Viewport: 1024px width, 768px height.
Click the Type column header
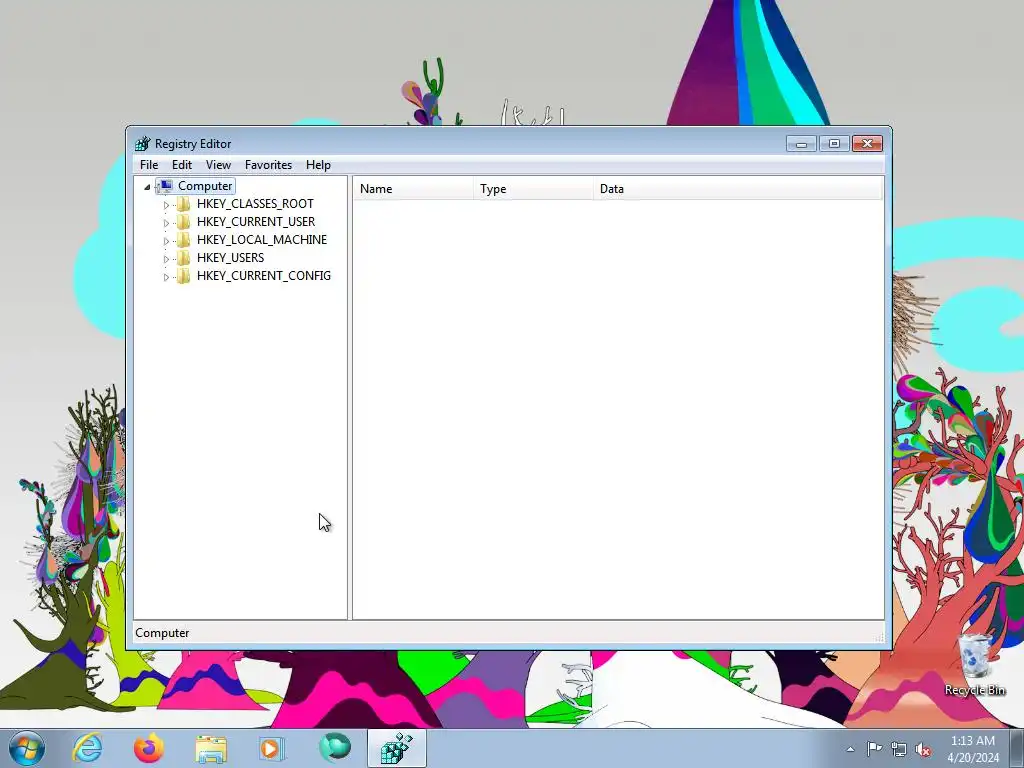point(534,189)
